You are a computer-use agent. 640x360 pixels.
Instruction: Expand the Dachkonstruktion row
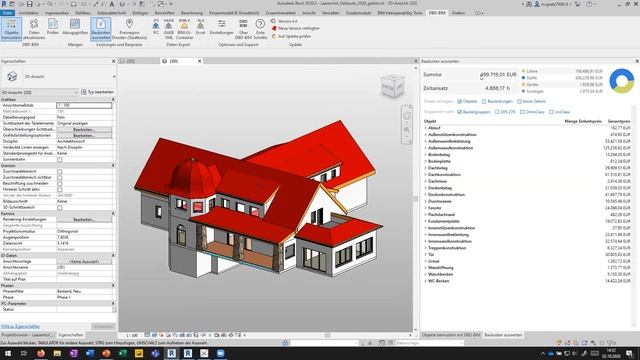point(425,174)
